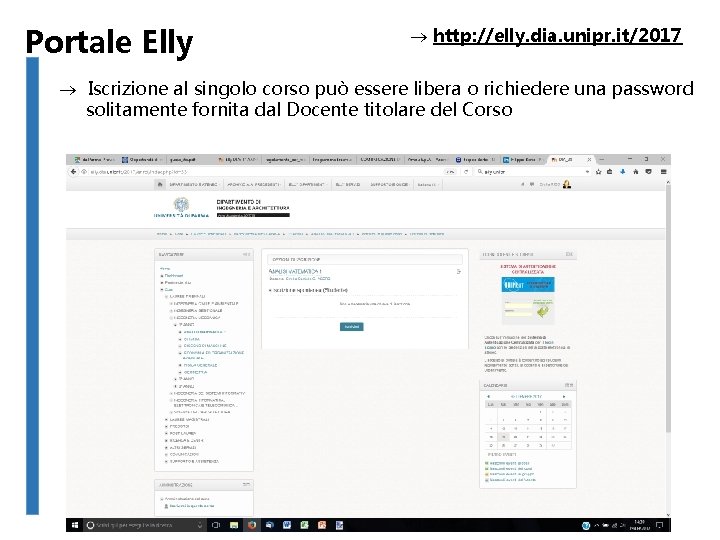Open Excel from the taskbar
Screen dimensions: 720x540
coord(304,525)
